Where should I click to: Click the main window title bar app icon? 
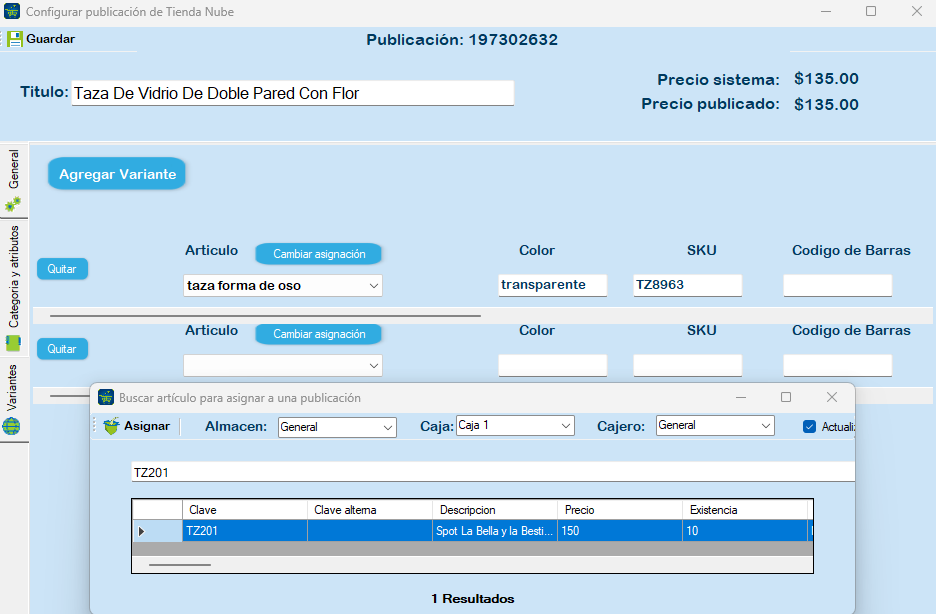(x=12, y=11)
